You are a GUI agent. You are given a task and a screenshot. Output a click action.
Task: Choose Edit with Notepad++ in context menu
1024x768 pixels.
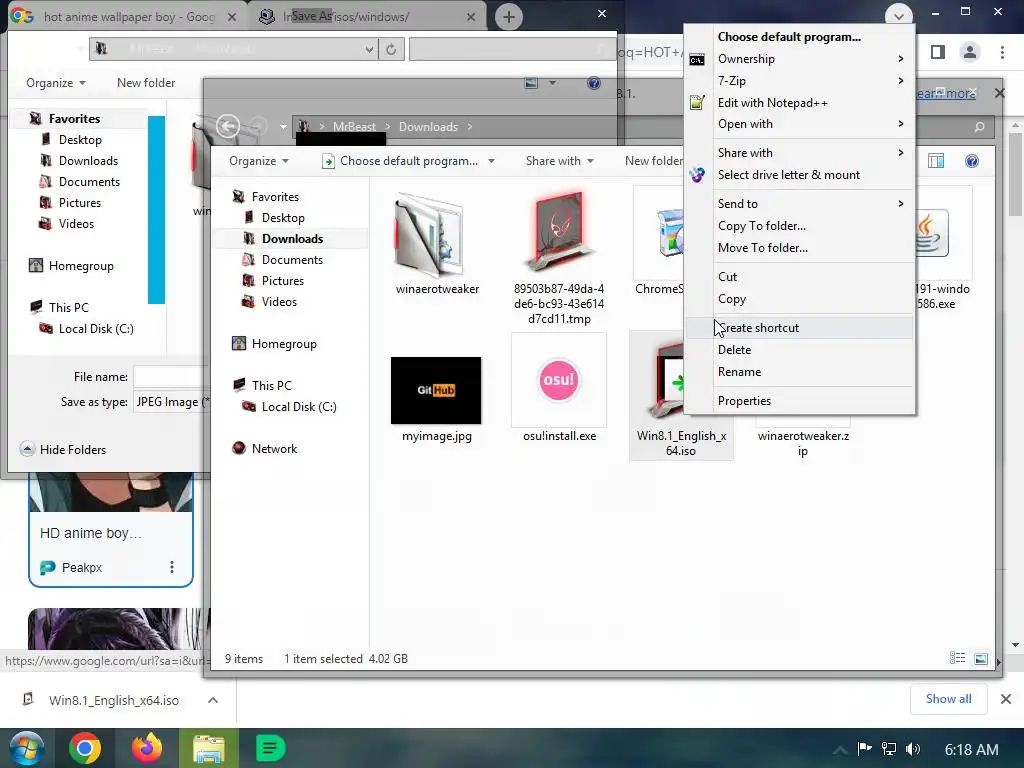(x=799, y=103)
